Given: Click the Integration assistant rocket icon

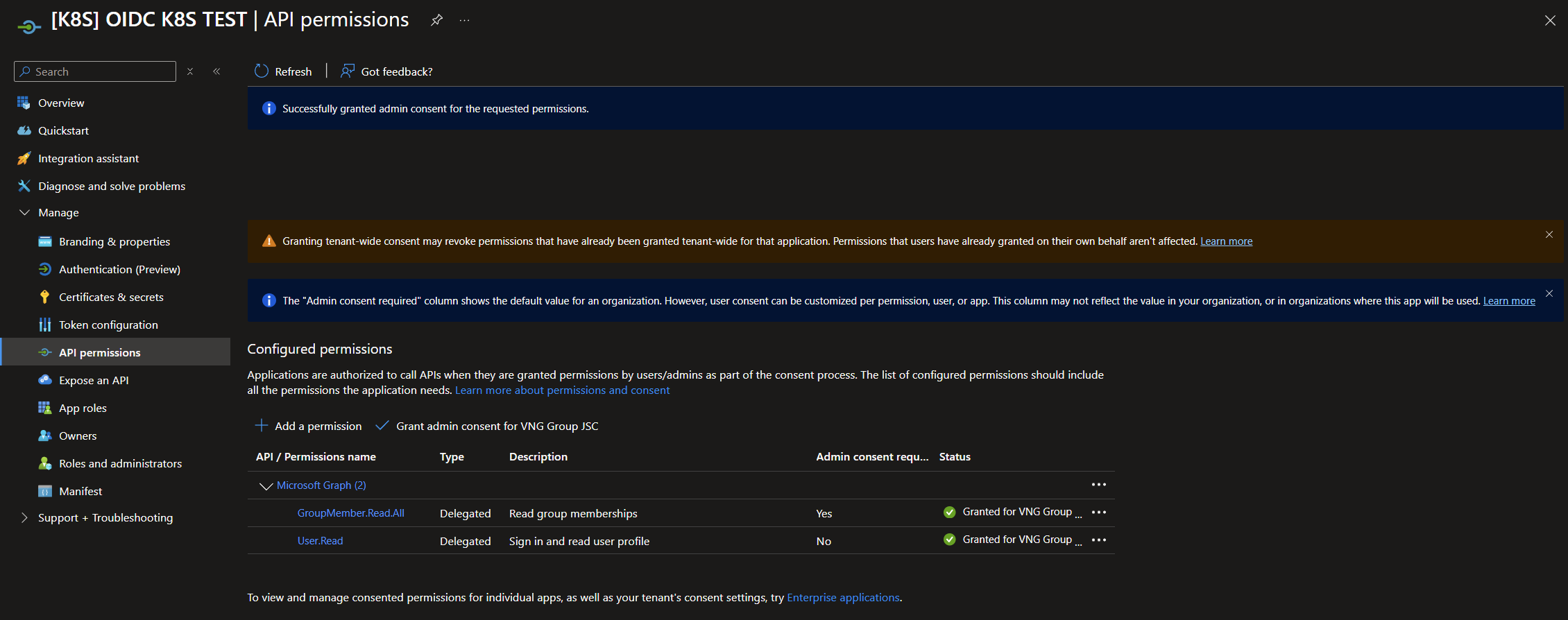Looking at the screenshot, I should click(x=24, y=158).
